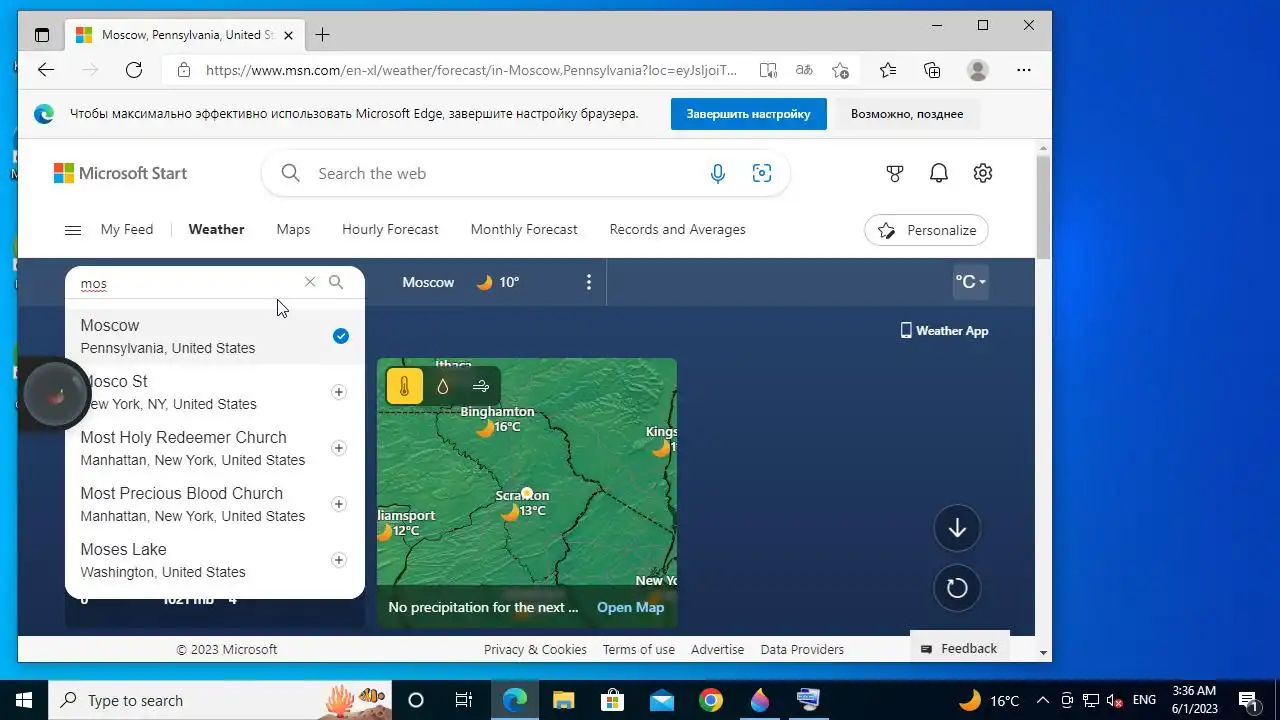The height and width of the screenshot is (720, 1280).
Task: Click the location search magnifier
Action: pos(336,282)
